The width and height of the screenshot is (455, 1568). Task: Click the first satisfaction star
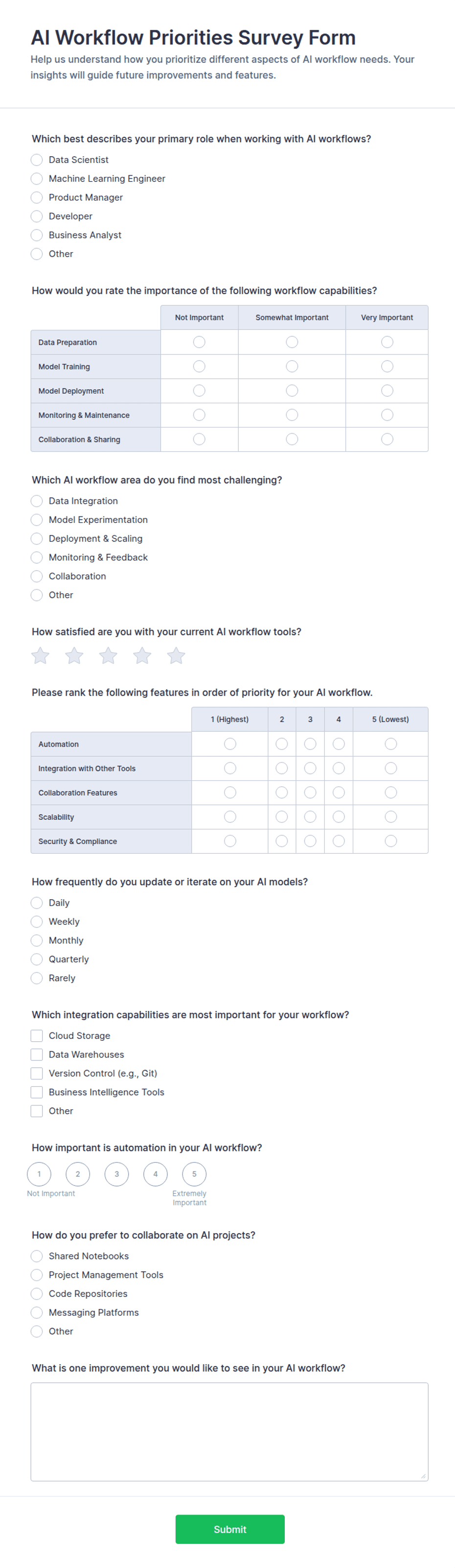pyautogui.click(x=40, y=655)
